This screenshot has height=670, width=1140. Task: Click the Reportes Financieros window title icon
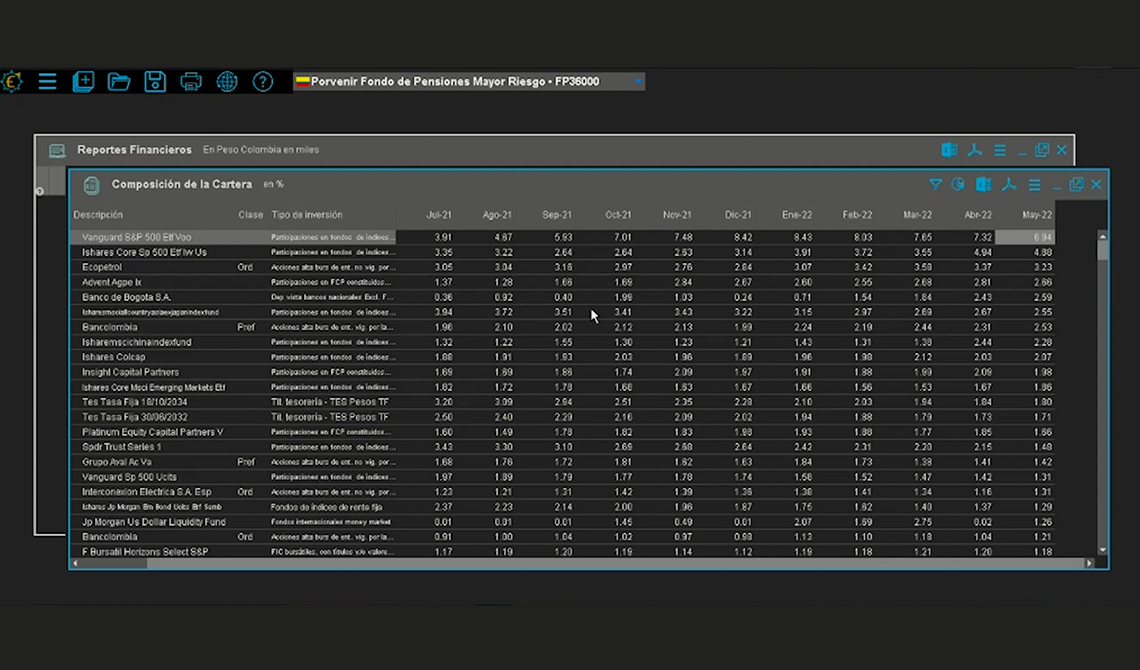click(57, 150)
